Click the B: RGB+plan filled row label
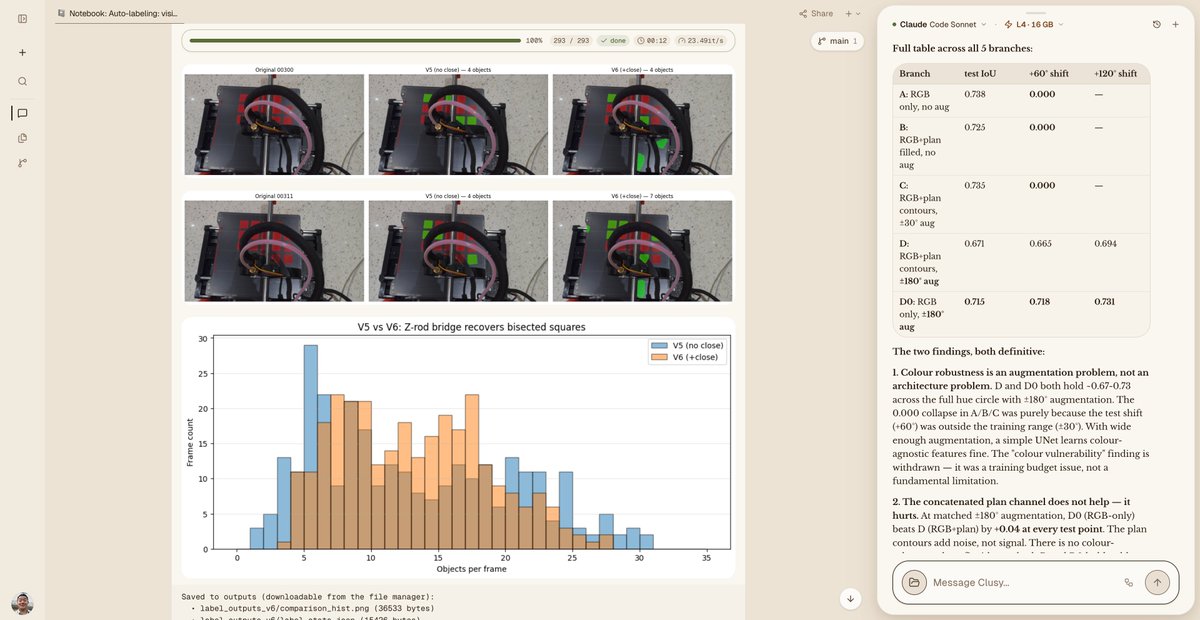This screenshot has height=620, width=1200. coord(920,146)
